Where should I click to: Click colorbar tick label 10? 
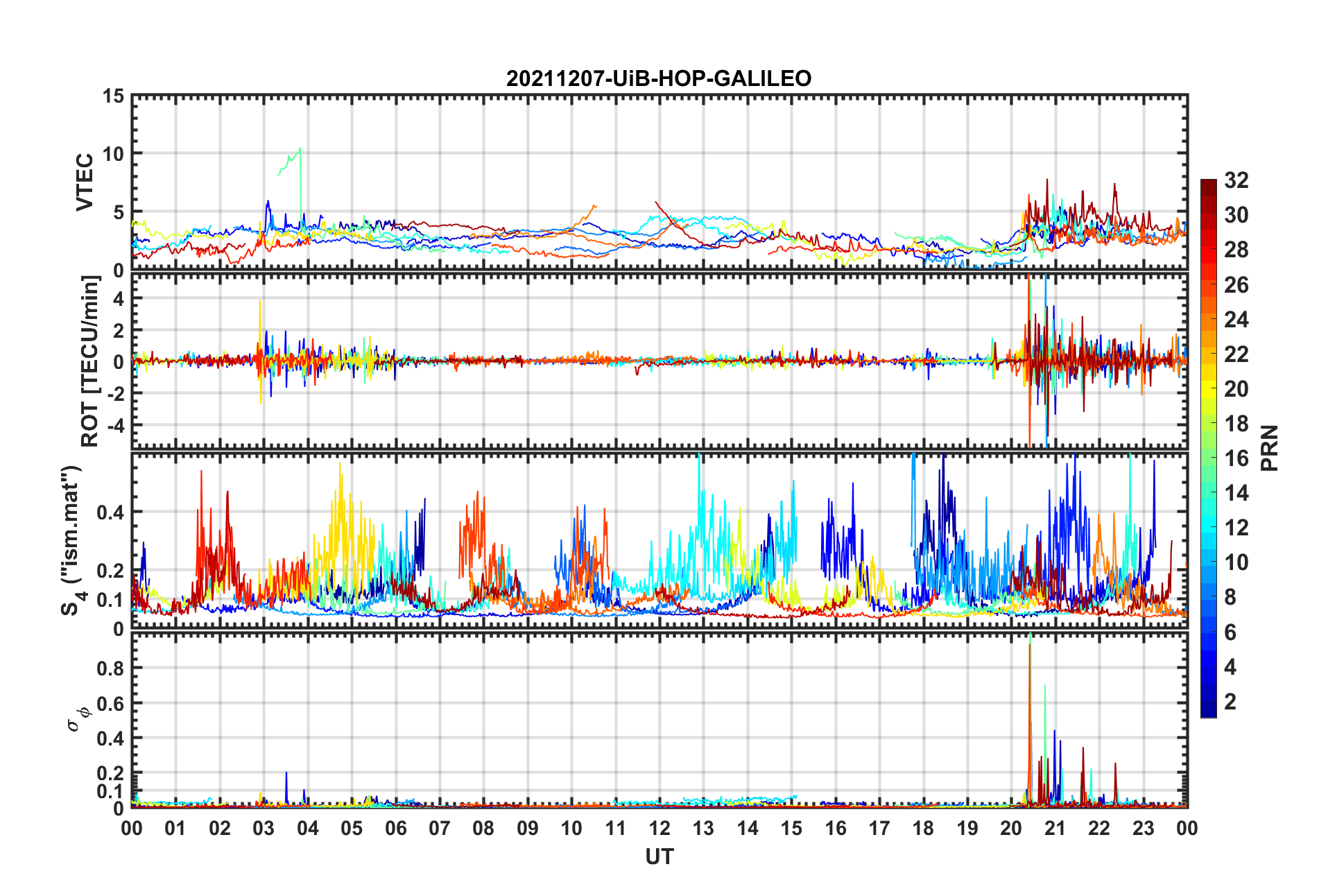(x=1236, y=562)
